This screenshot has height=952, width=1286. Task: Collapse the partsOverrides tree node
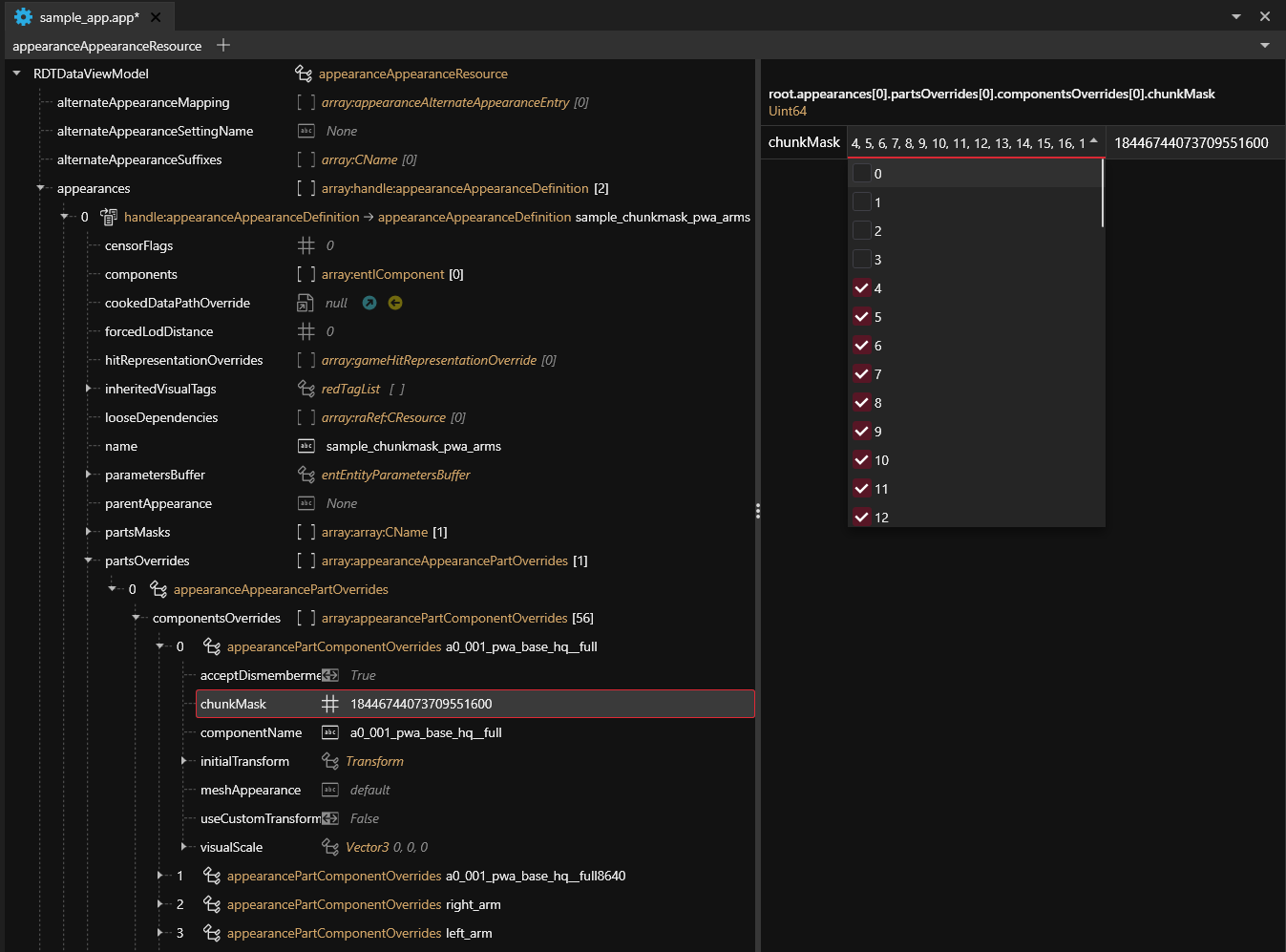89,561
